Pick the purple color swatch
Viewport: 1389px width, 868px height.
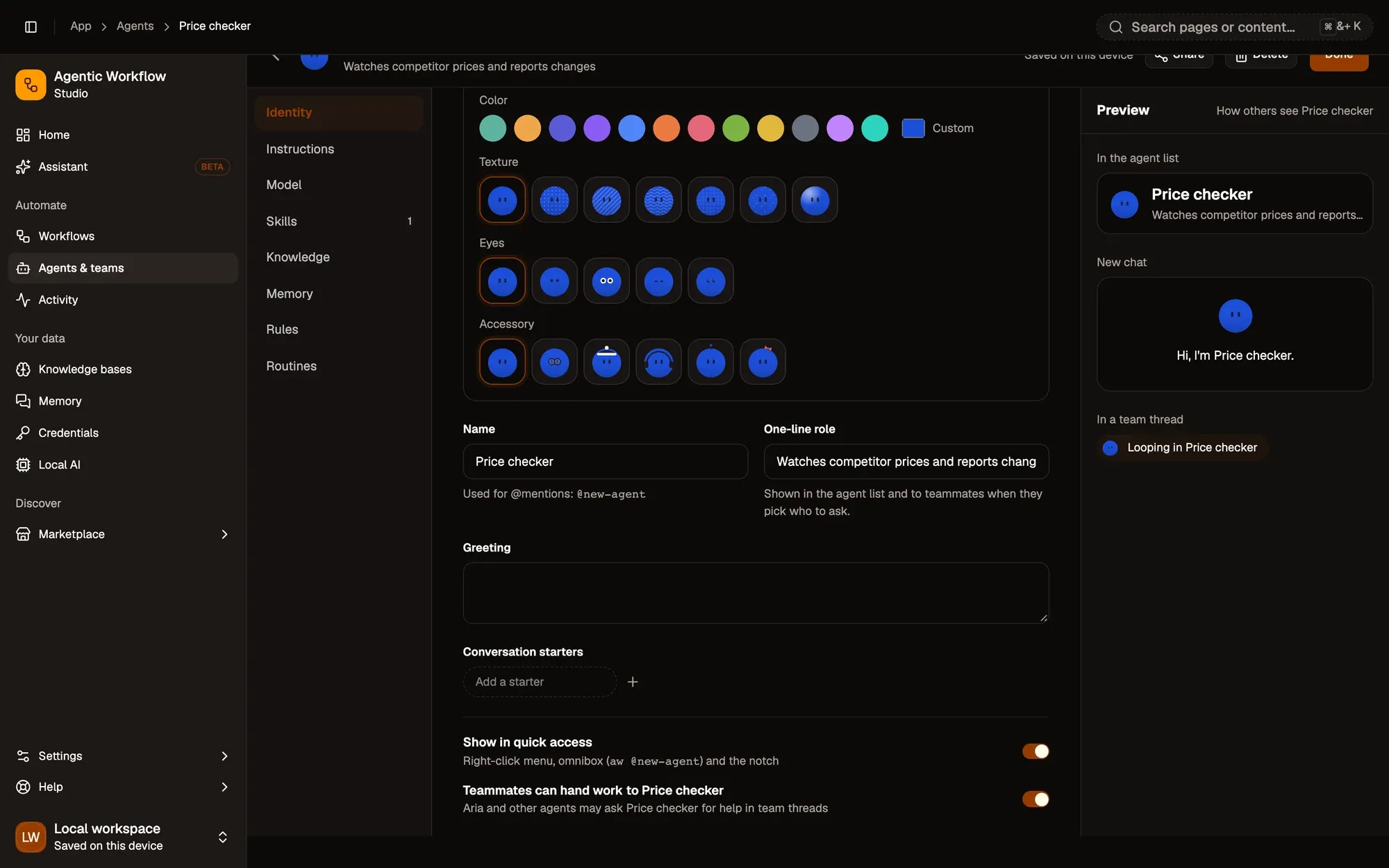tap(597, 128)
